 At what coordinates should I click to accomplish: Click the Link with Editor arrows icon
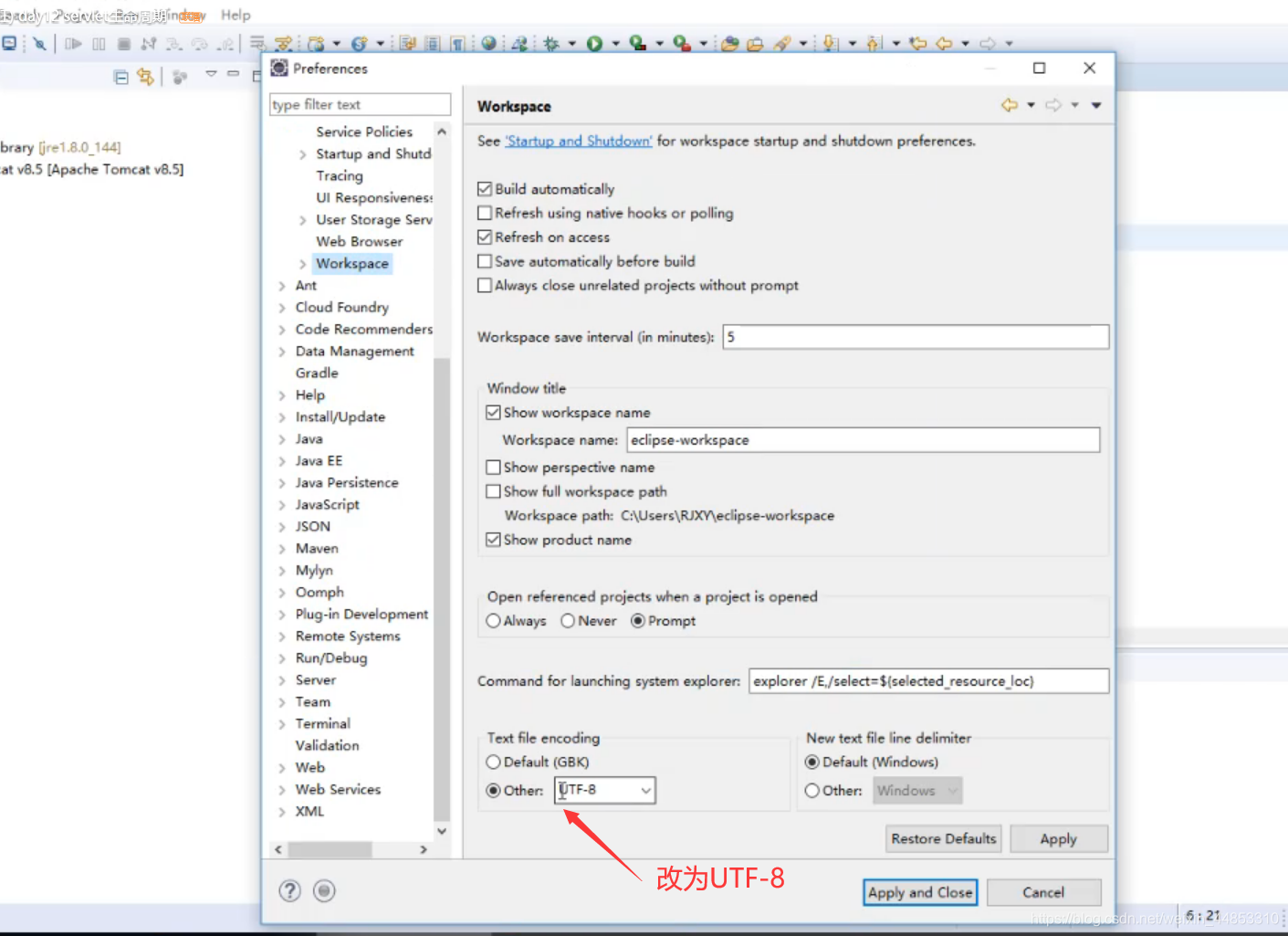click(145, 77)
